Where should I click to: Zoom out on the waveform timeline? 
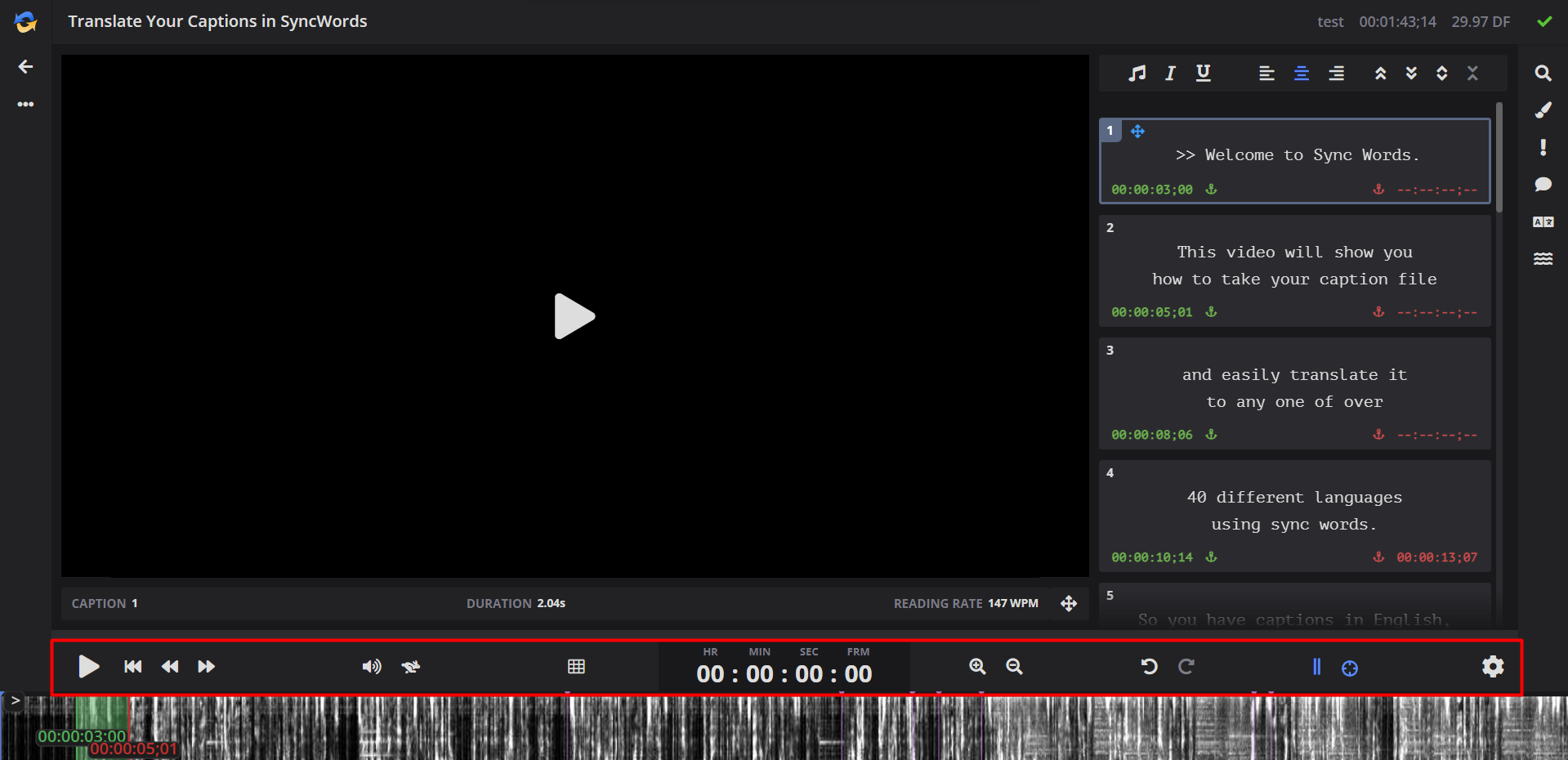click(1014, 667)
